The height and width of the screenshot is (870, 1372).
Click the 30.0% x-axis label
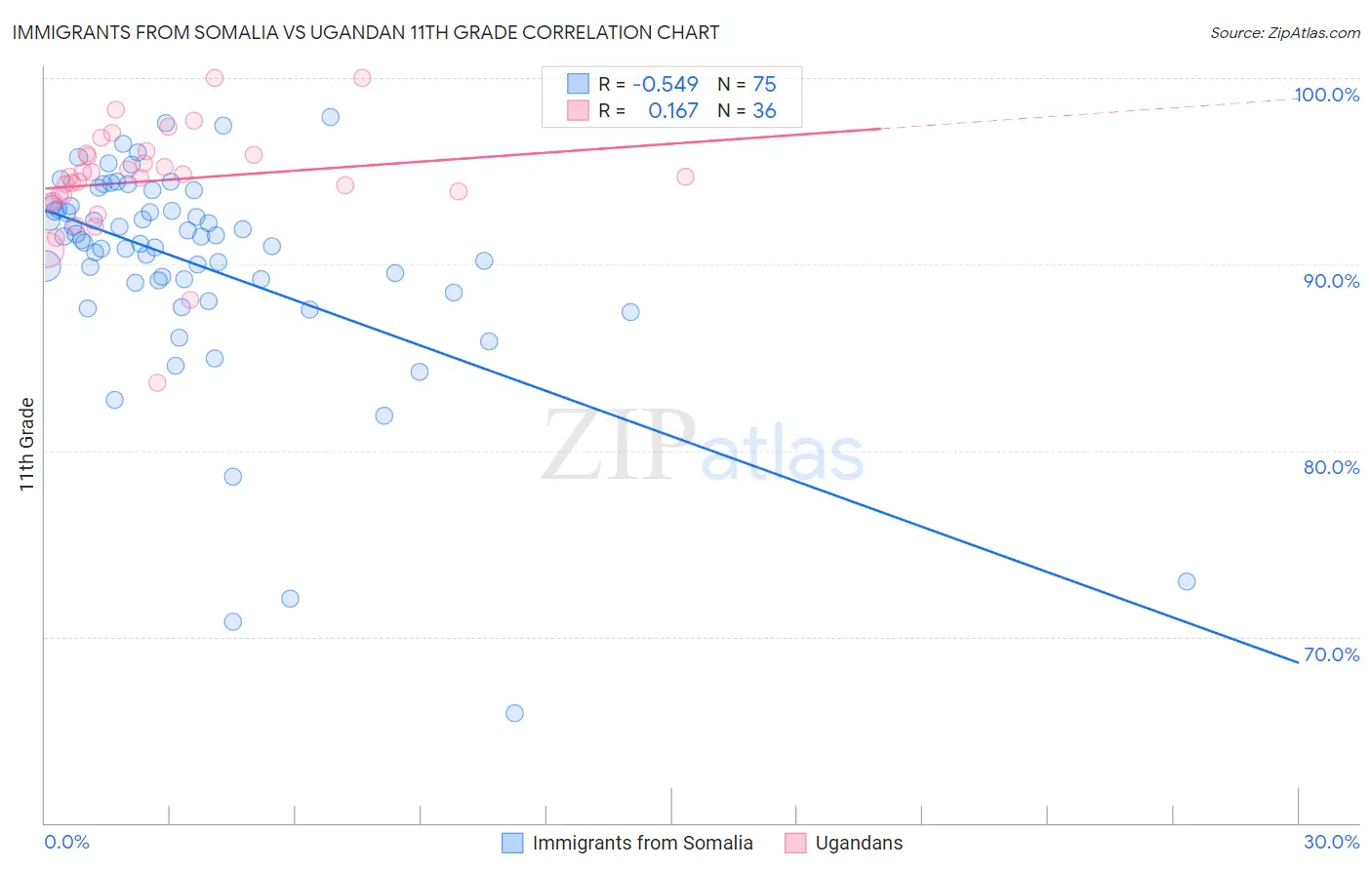(1332, 842)
